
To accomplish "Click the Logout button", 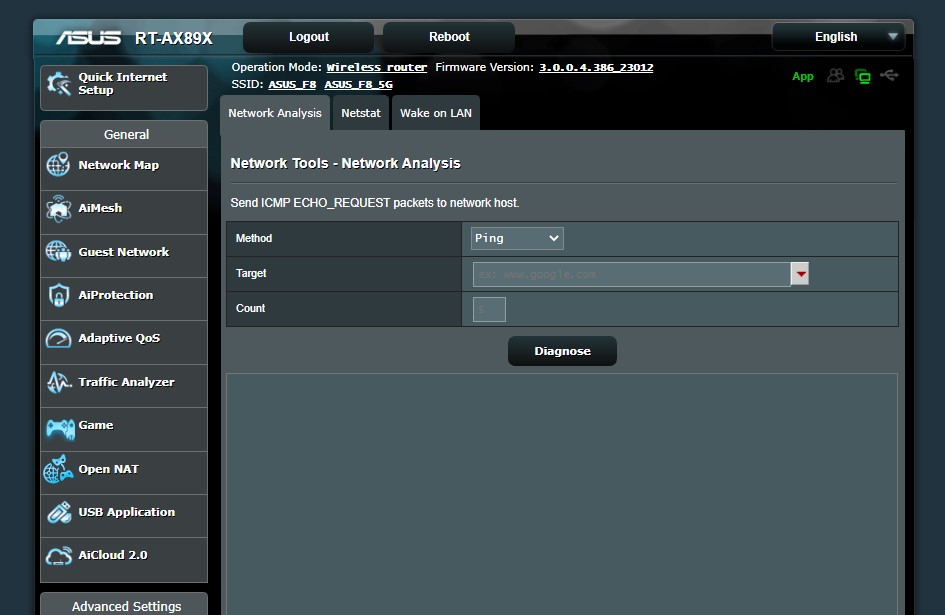I will point(309,37).
